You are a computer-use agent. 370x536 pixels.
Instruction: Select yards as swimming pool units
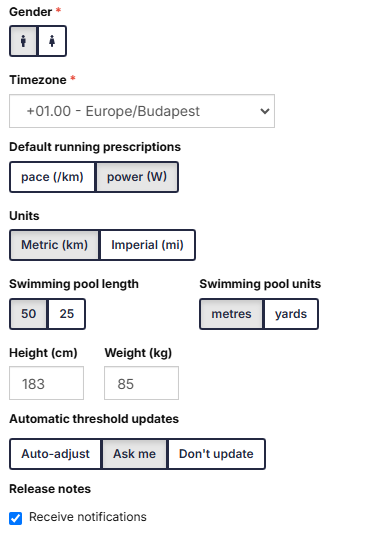pos(291,314)
